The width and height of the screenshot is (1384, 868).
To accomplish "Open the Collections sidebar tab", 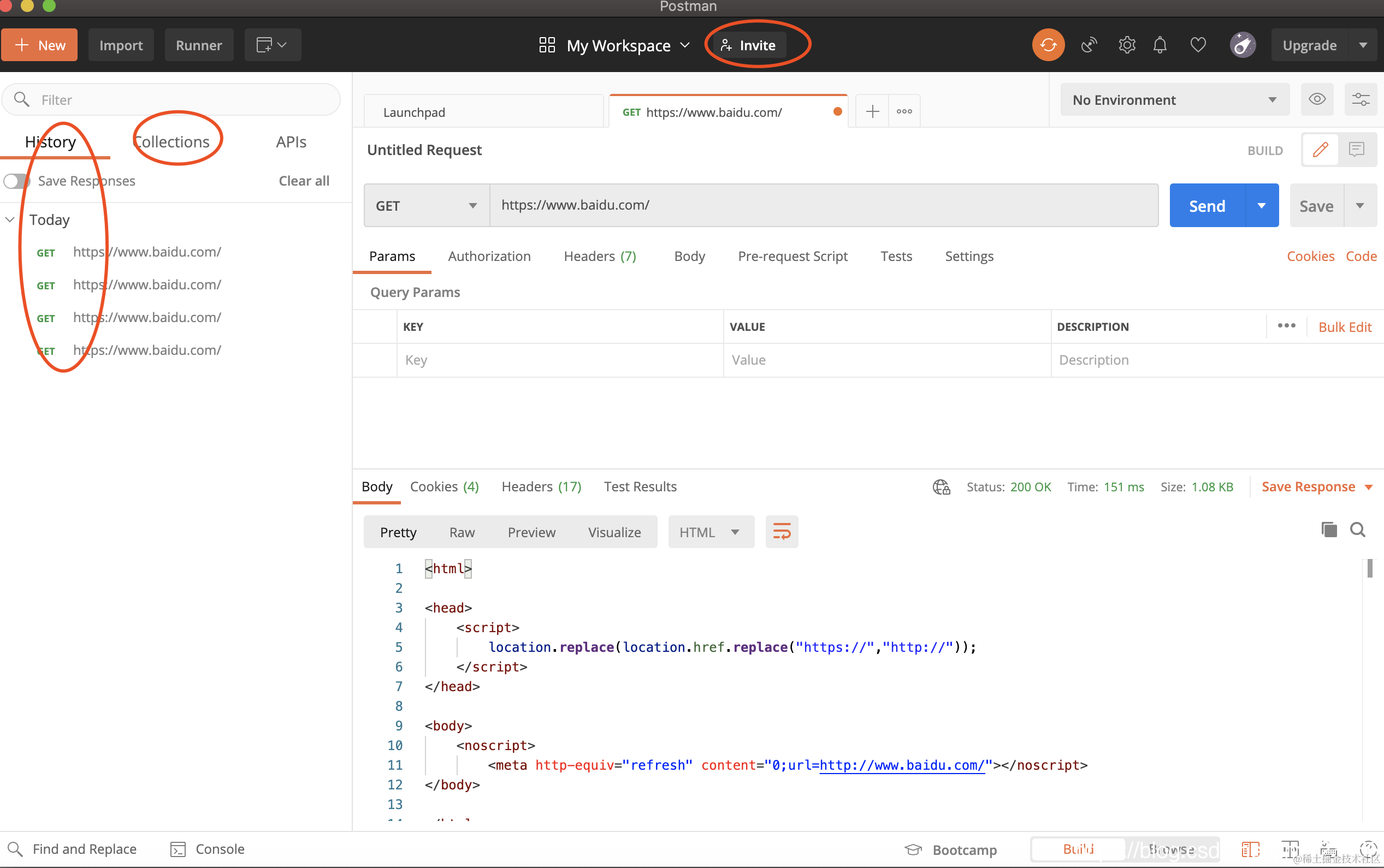I will point(172,142).
